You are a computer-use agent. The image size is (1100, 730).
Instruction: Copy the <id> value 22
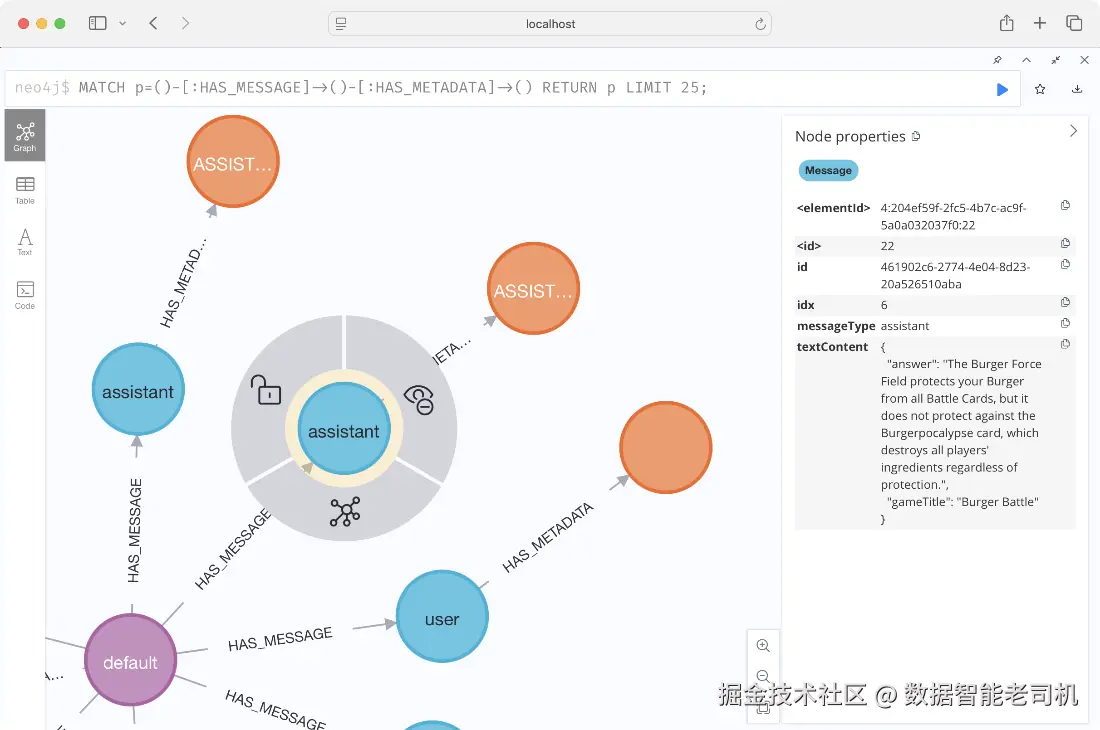tap(1065, 243)
